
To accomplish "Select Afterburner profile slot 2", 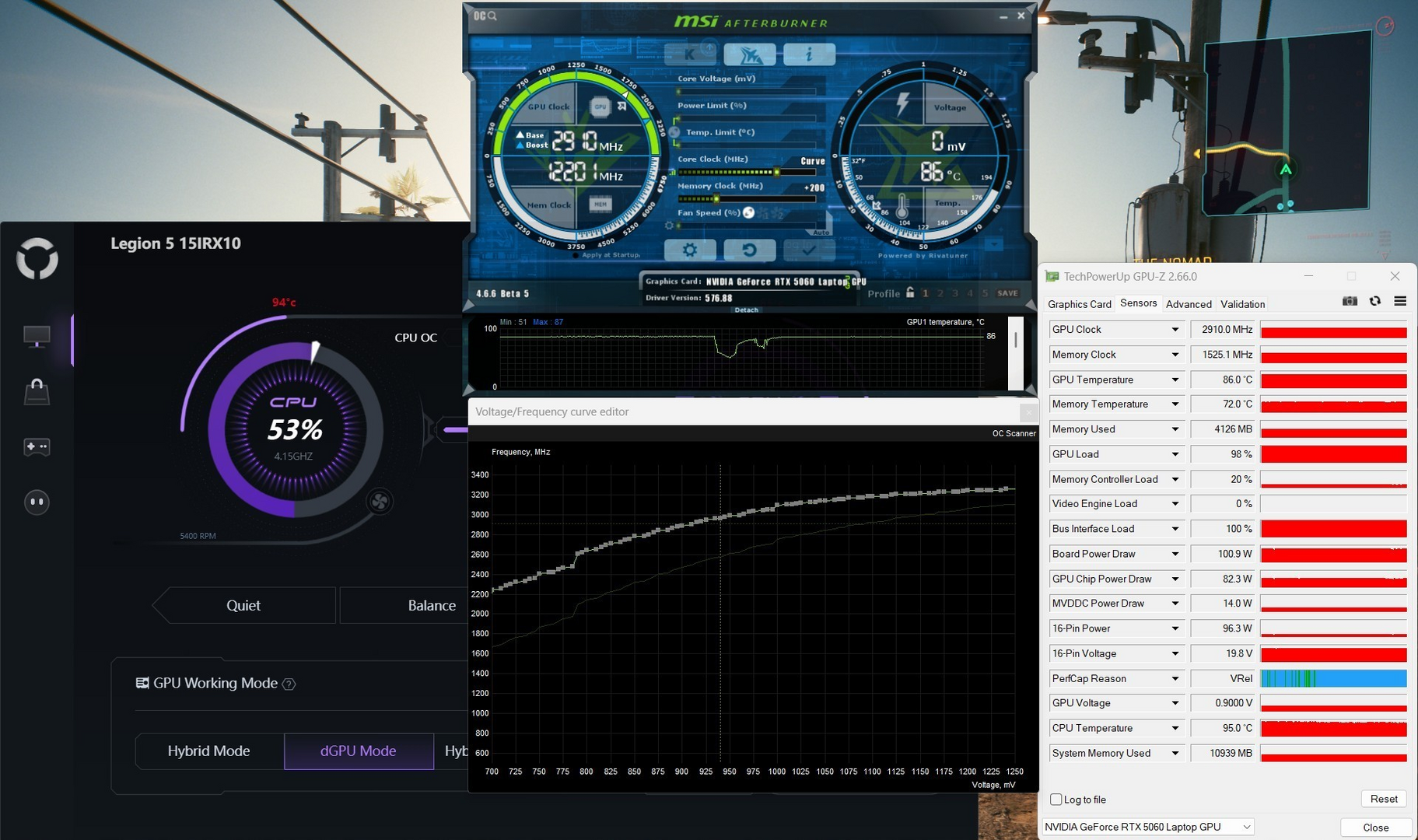I will pyautogui.click(x=940, y=293).
